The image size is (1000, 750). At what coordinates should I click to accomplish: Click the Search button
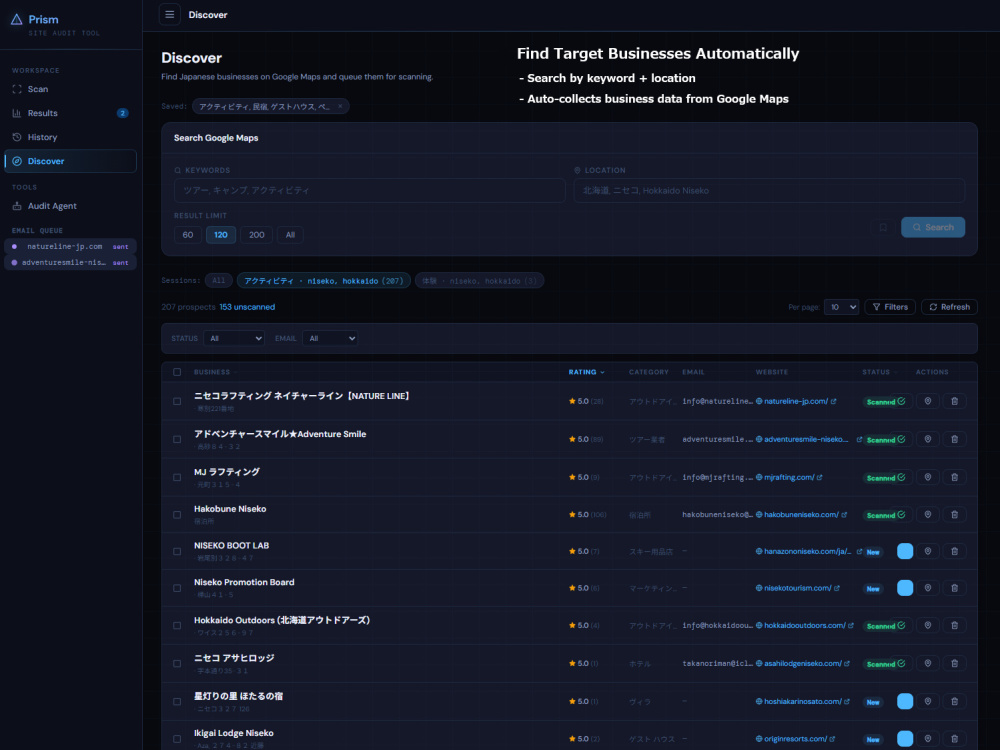[933, 228]
